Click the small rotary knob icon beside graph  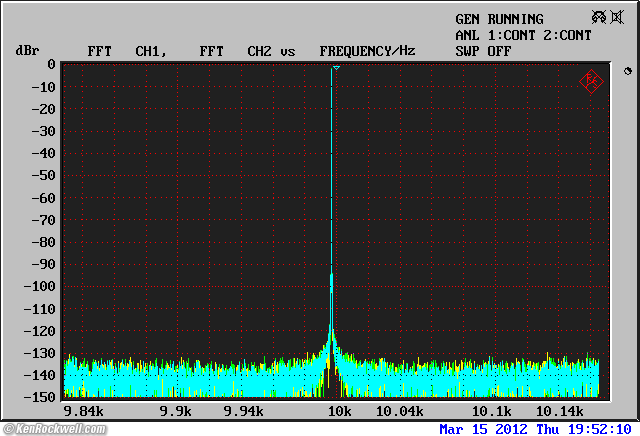[628, 71]
